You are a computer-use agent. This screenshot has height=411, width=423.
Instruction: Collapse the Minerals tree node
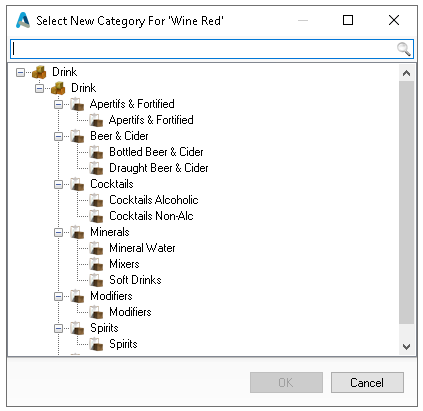[x=58, y=232]
